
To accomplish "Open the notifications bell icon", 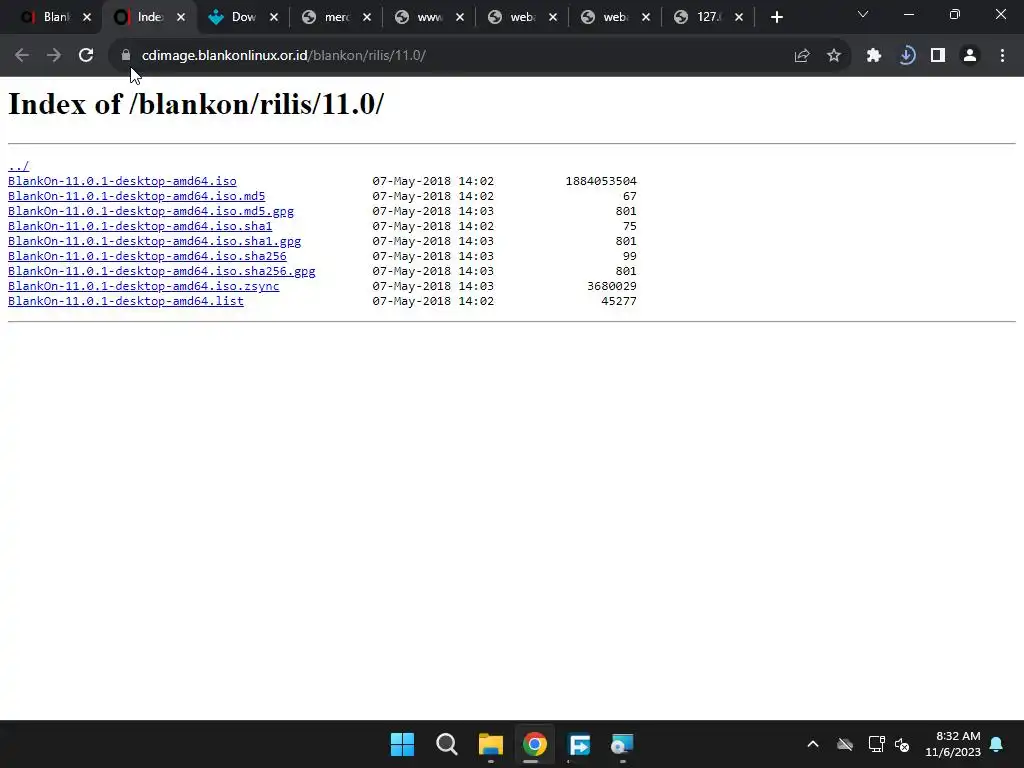I will click(x=997, y=744).
